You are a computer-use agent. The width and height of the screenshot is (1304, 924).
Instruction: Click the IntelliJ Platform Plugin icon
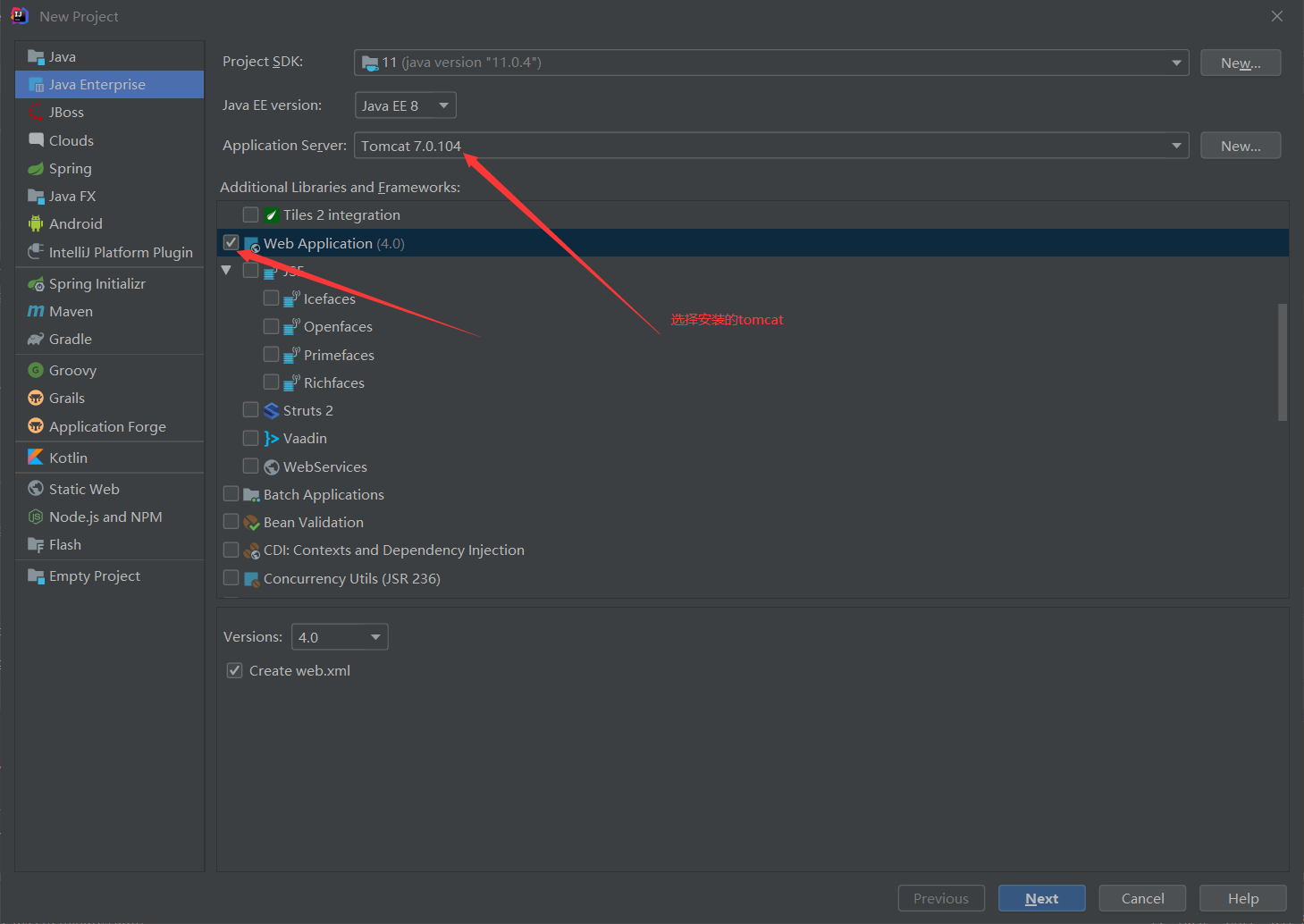point(36,252)
